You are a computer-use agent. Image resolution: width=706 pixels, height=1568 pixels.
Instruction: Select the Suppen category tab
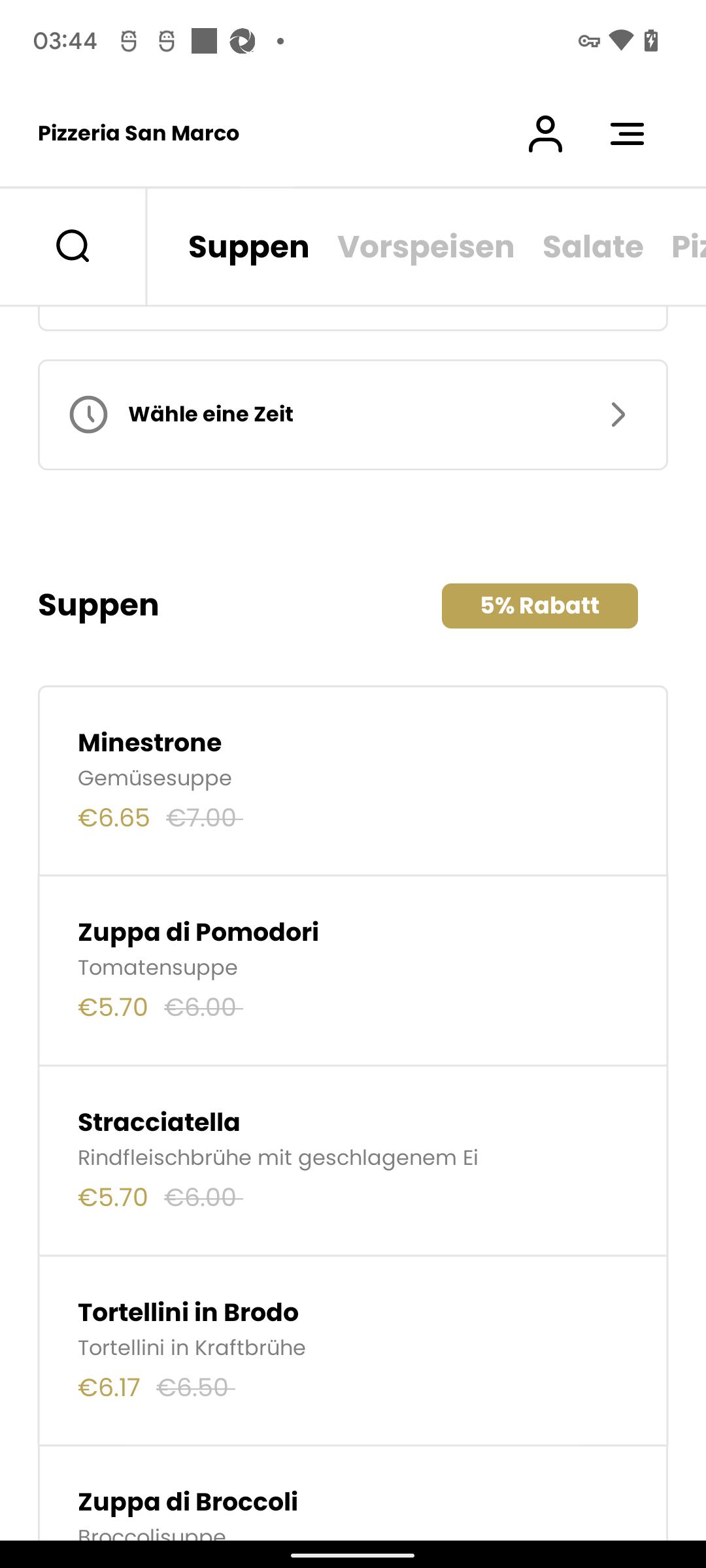point(248,247)
